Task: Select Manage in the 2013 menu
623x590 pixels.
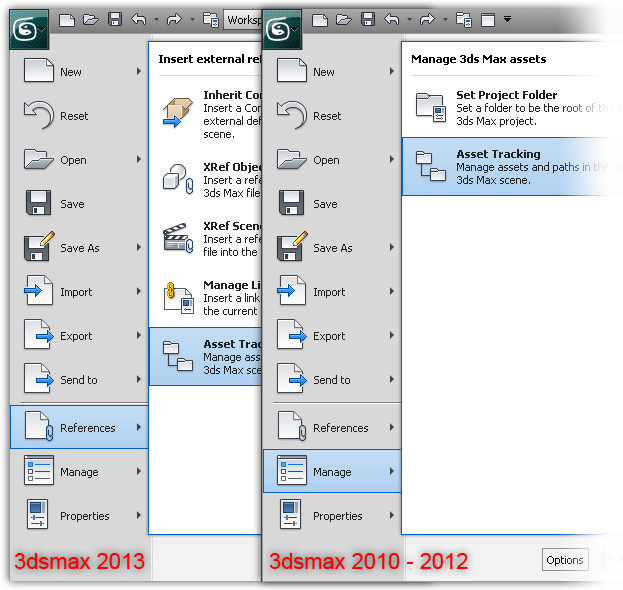Action: click(x=79, y=472)
